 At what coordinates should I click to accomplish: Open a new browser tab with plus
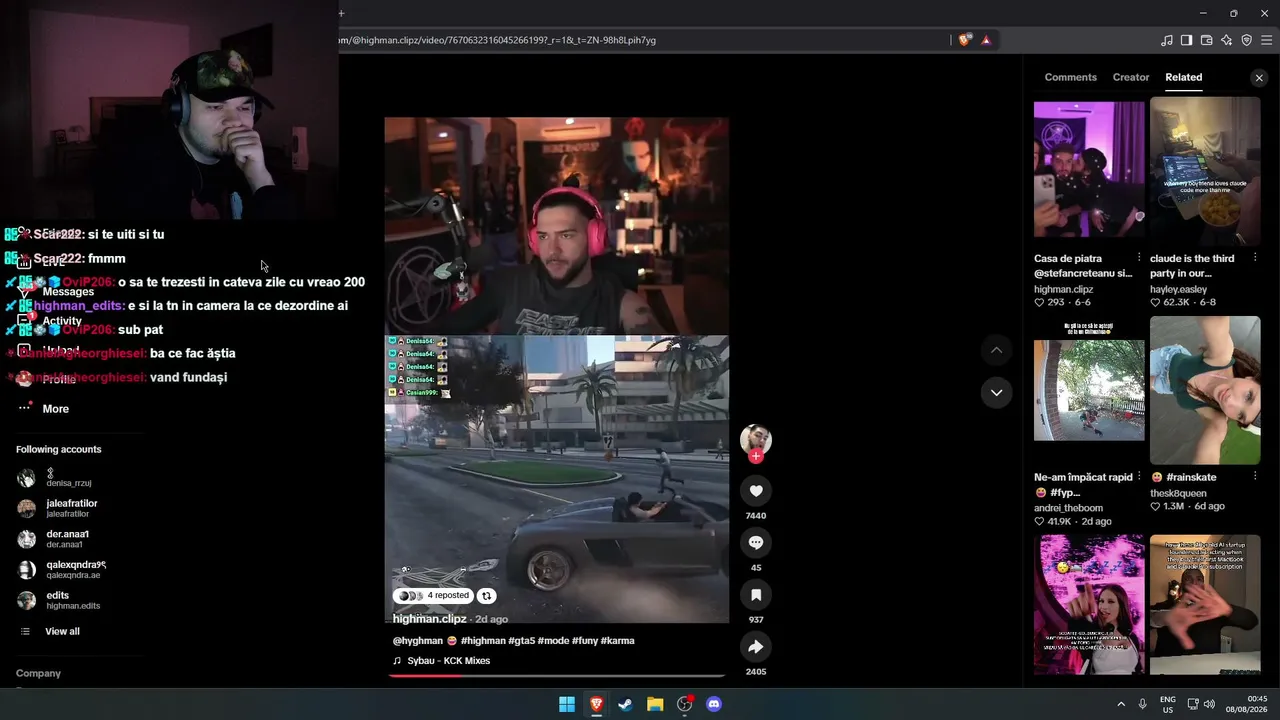341,13
